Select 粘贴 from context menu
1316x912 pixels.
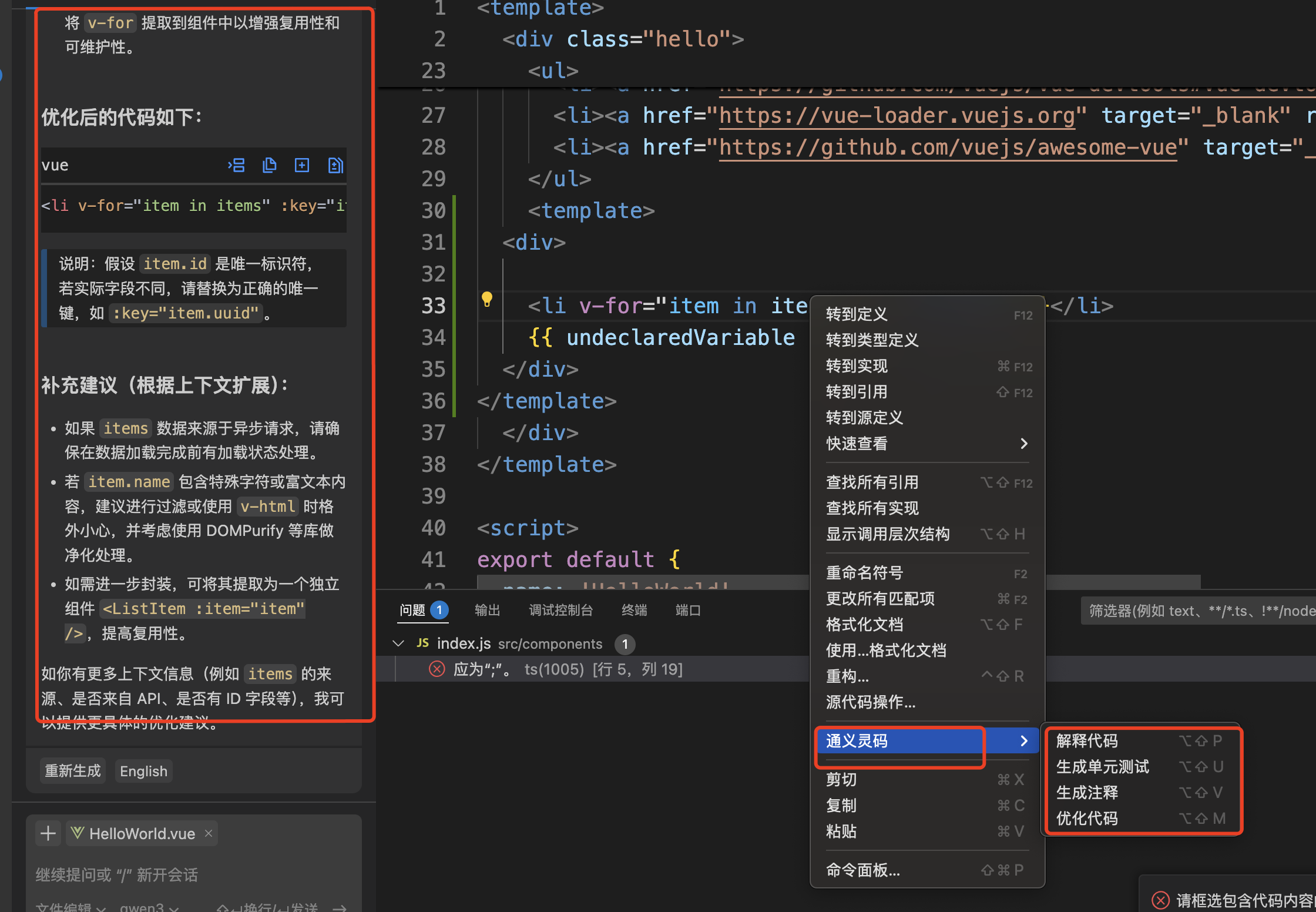point(927,831)
